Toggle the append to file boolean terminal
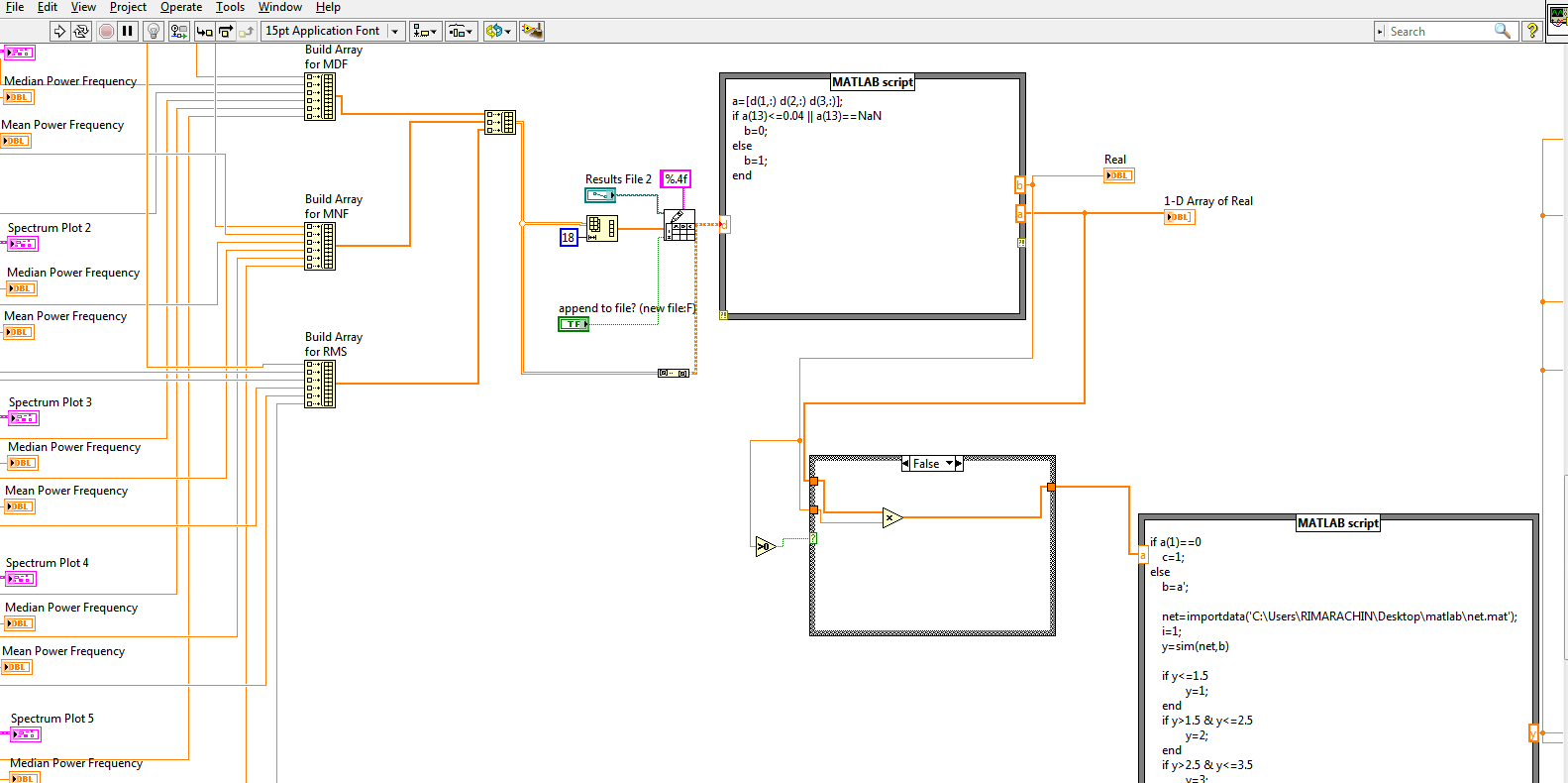Screen dimensions: 1568x783 (574, 324)
